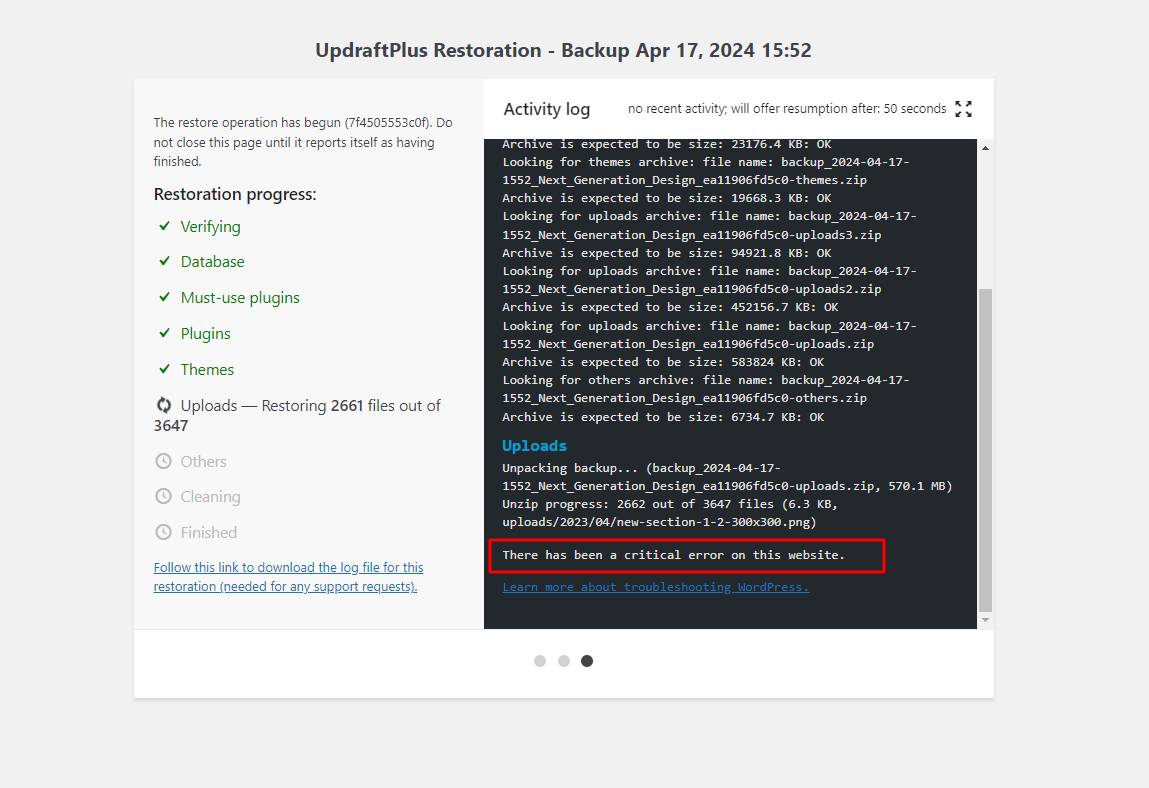Click the clock icon beside Finished
The image size is (1149, 788).
[x=163, y=532]
